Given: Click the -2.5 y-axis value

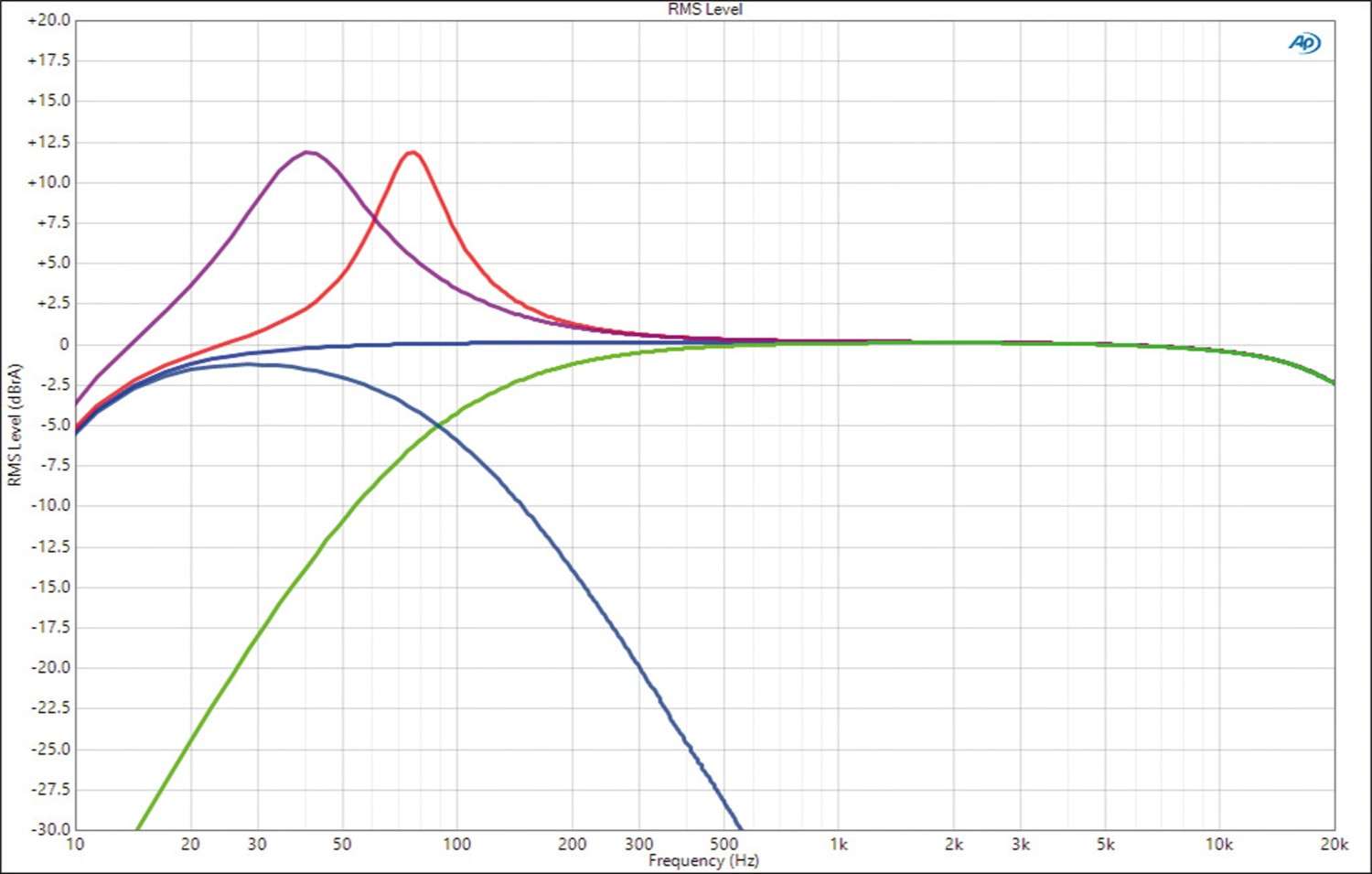Looking at the screenshot, I should pyautogui.click(x=54, y=384).
